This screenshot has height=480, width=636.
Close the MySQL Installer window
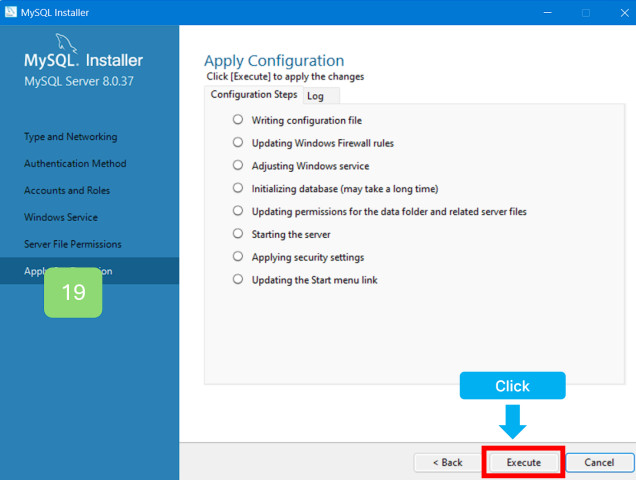pyautogui.click(x=624, y=13)
